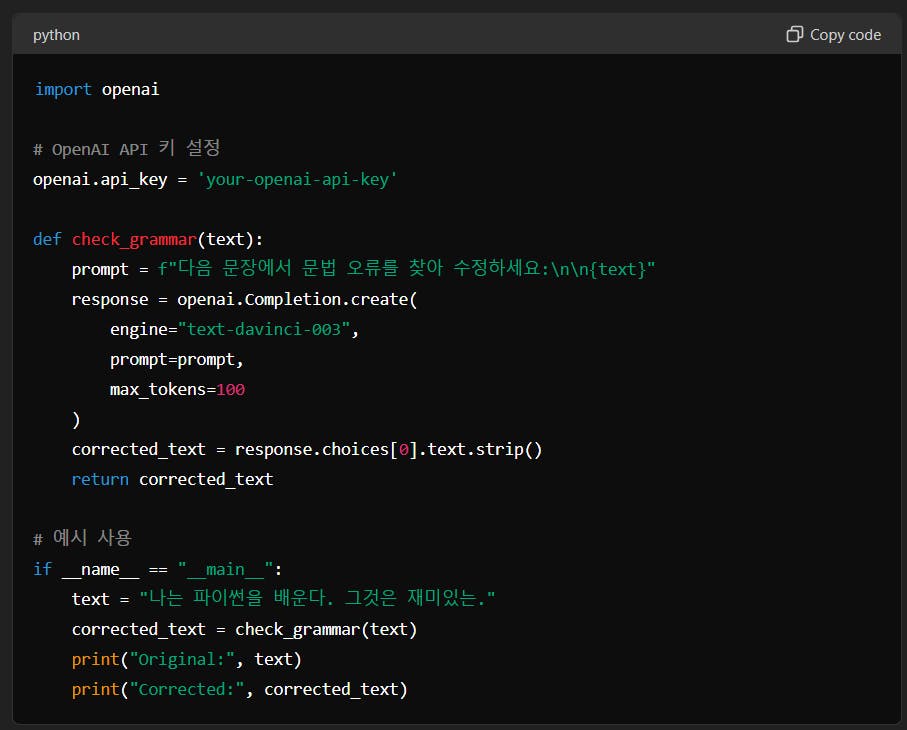This screenshot has width=907, height=730.
Task: Click the 'prompt=prompt,' argument line
Action: click(176, 360)
